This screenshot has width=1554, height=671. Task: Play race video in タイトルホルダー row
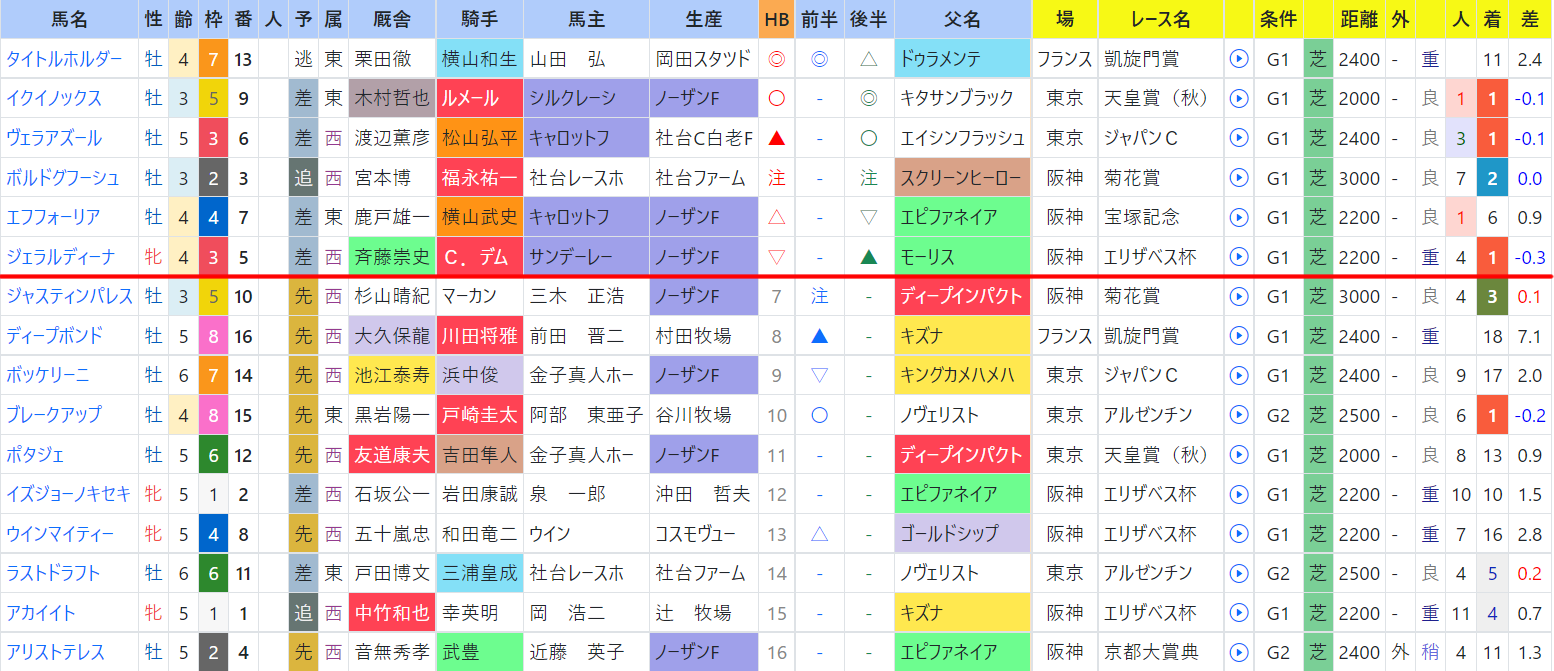point(1239,59)
